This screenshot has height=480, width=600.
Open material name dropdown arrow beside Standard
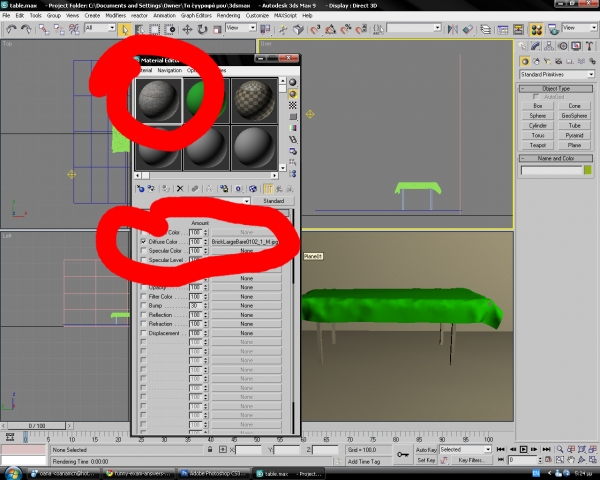coord(246,201)
